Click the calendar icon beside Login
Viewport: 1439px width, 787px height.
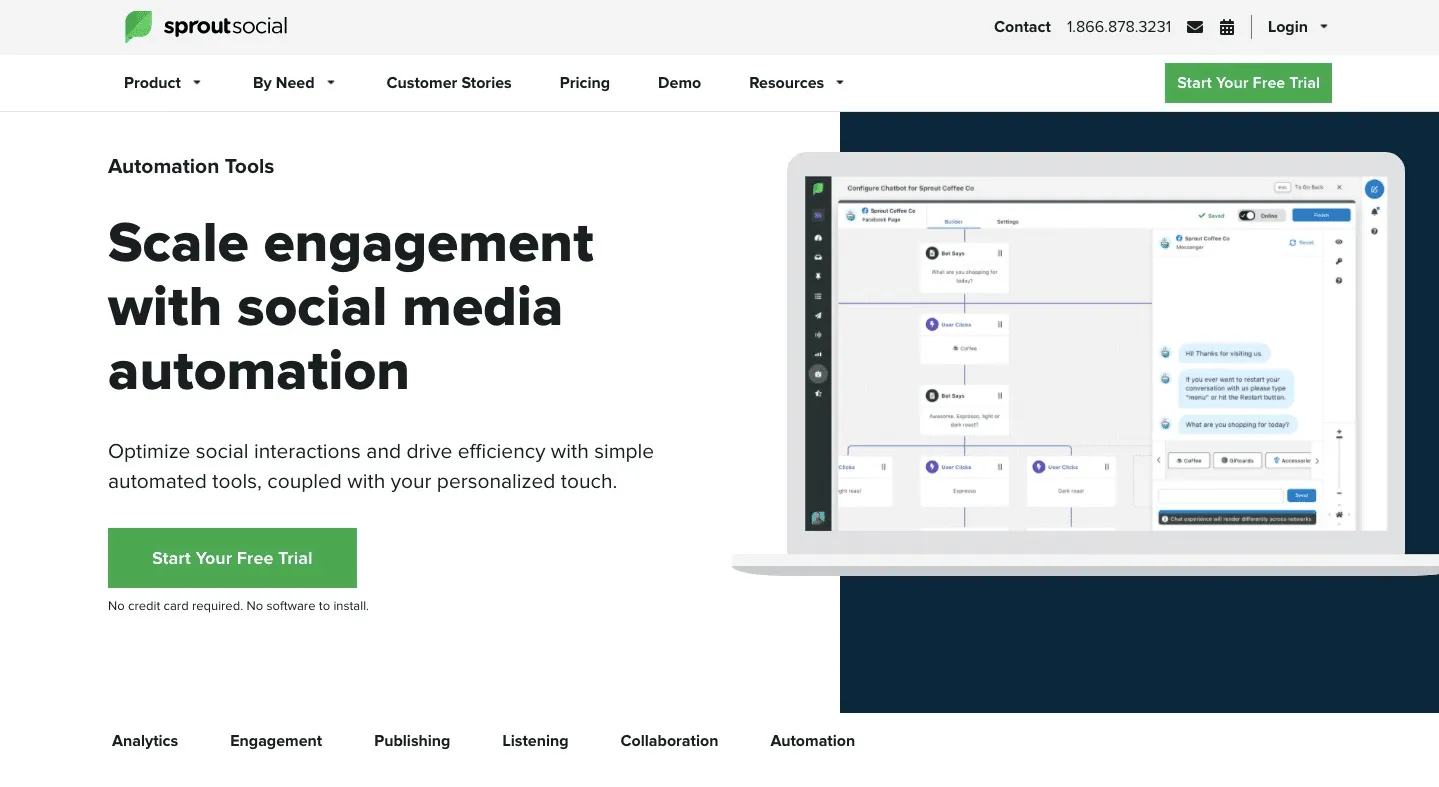pyautogui.click(x=1227, y=27)
